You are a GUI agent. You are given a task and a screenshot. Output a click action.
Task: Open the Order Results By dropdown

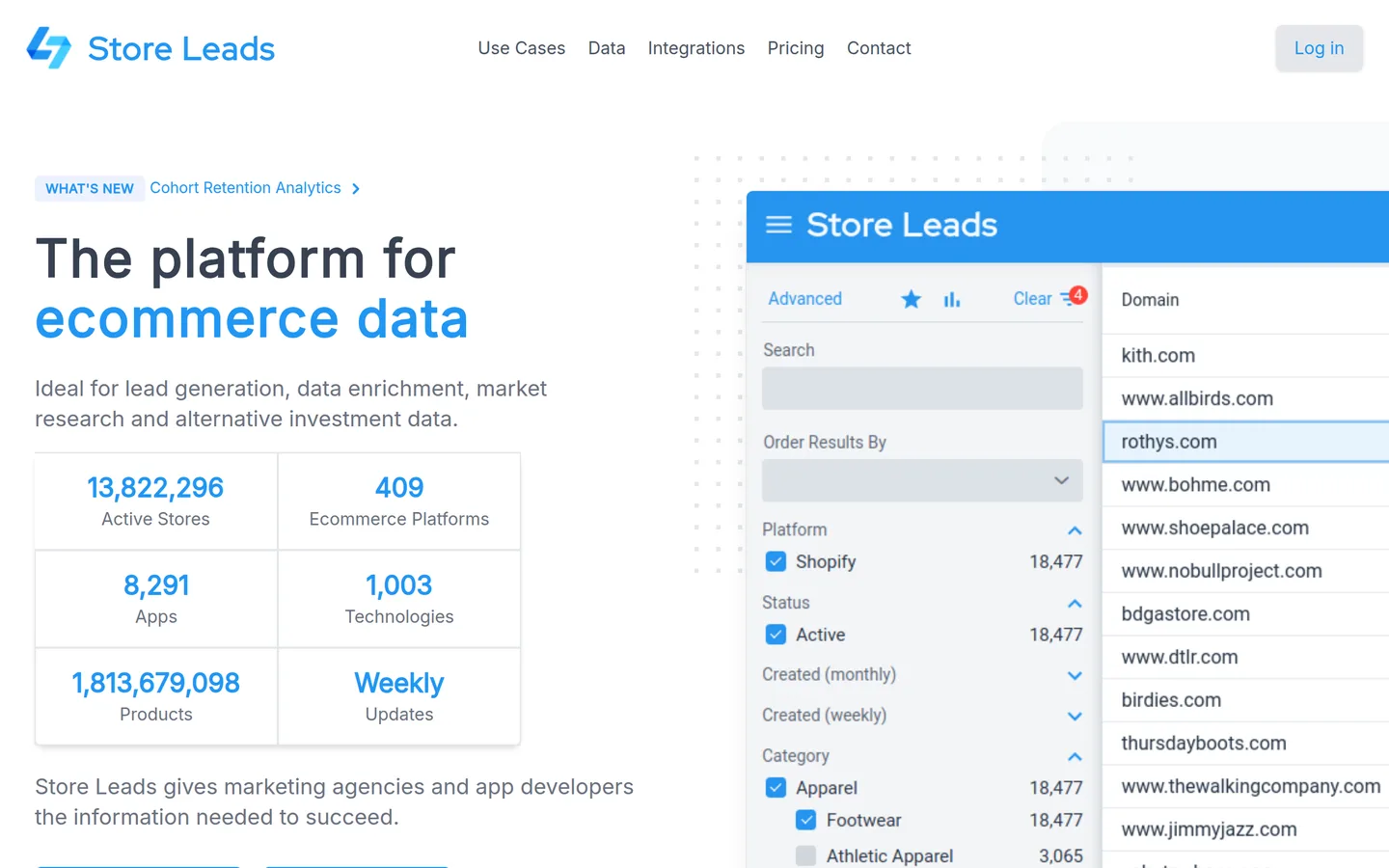pyautogui.click(x=922, y=480)
